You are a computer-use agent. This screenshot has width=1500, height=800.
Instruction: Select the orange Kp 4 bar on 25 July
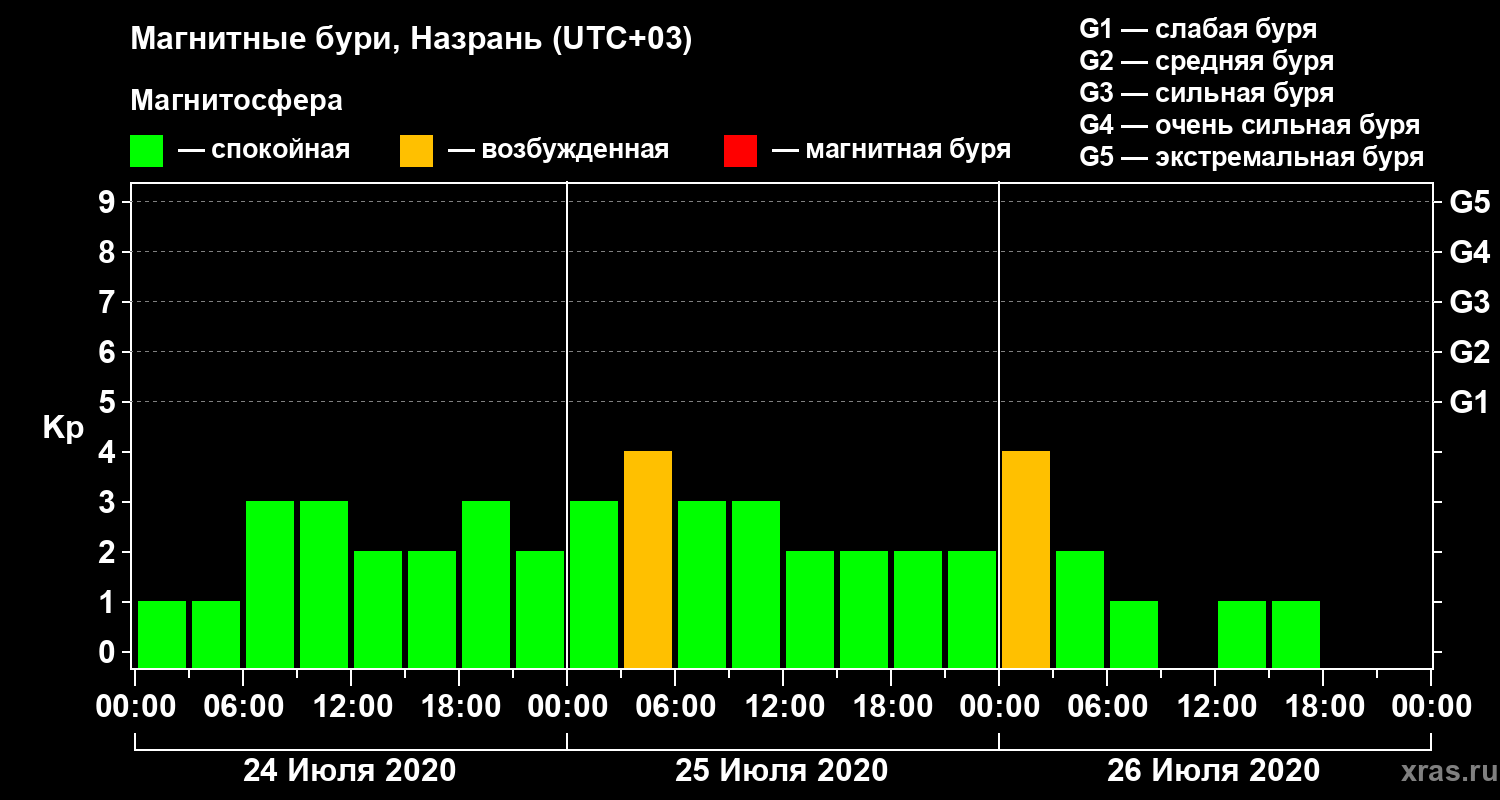click(x=648, y=559)
